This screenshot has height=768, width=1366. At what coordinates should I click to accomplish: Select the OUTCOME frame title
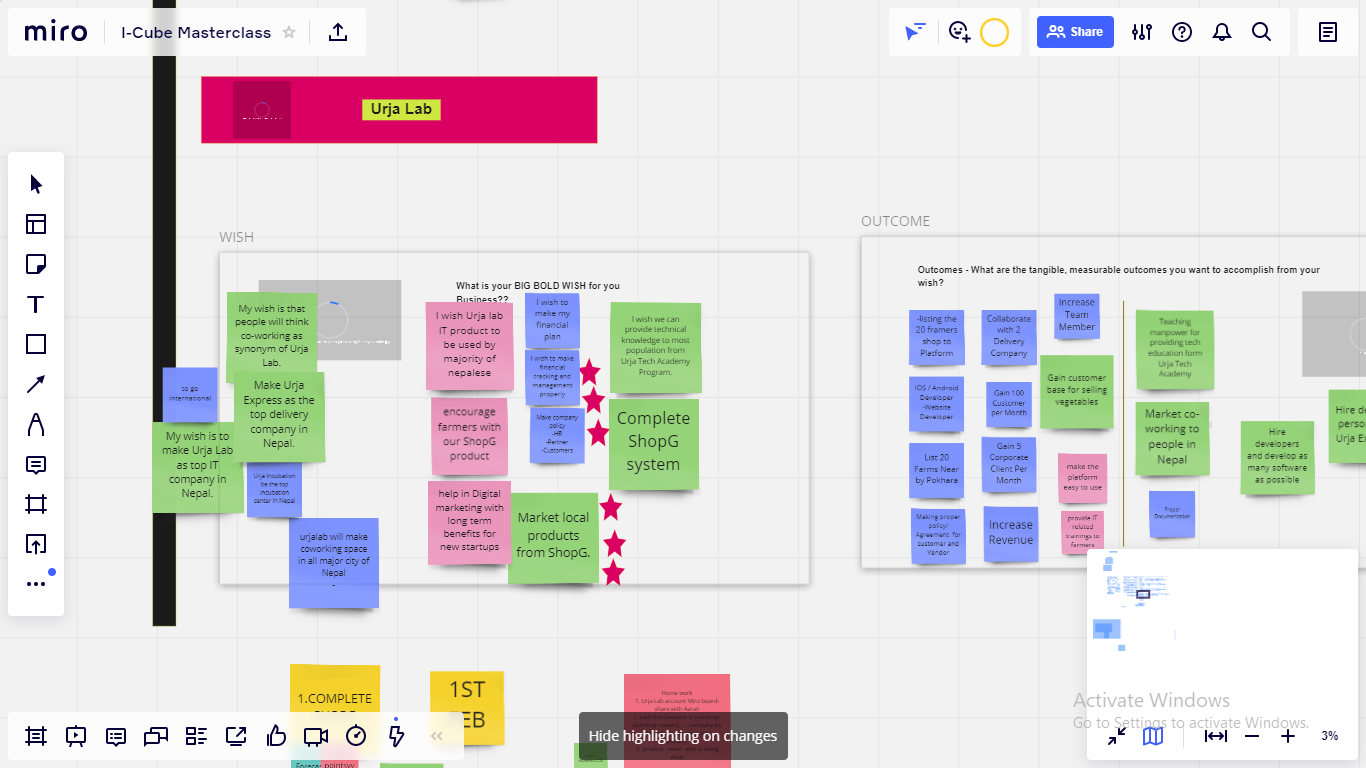point(896,221)
